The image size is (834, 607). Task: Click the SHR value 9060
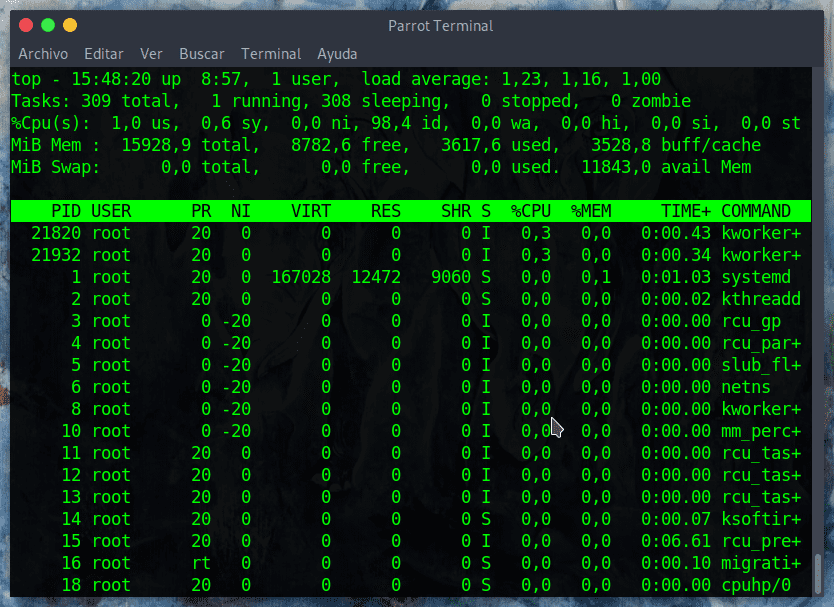click(451, 277)
